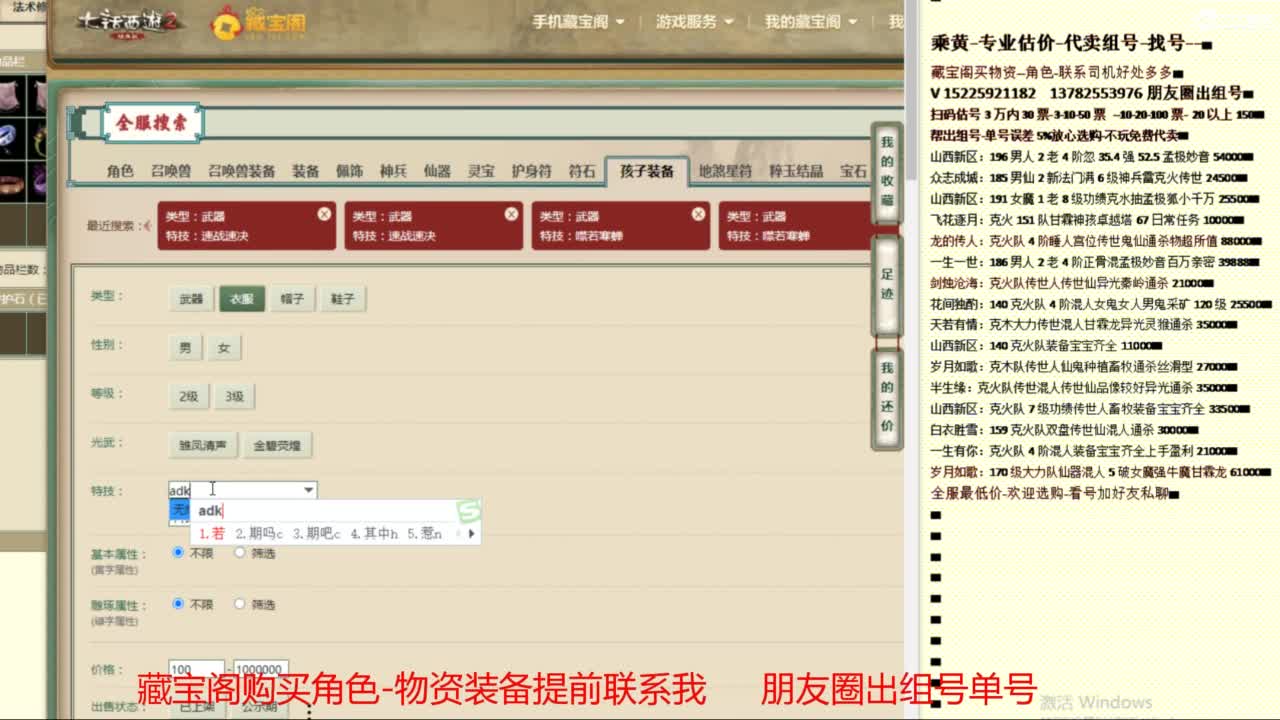The image size is (1280, 720).
Task: Pick IME candidate 3.期吧
Action: [x=317, y=534]
